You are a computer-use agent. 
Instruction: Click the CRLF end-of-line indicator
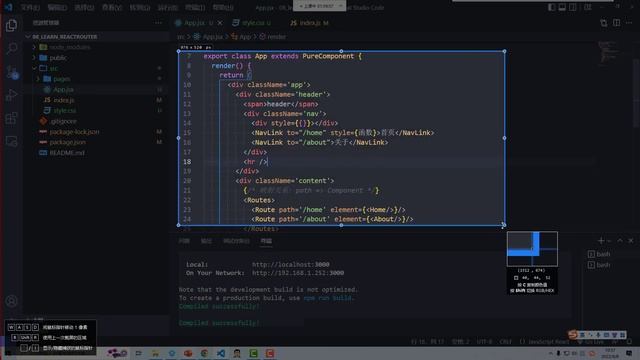click(505, 342)
